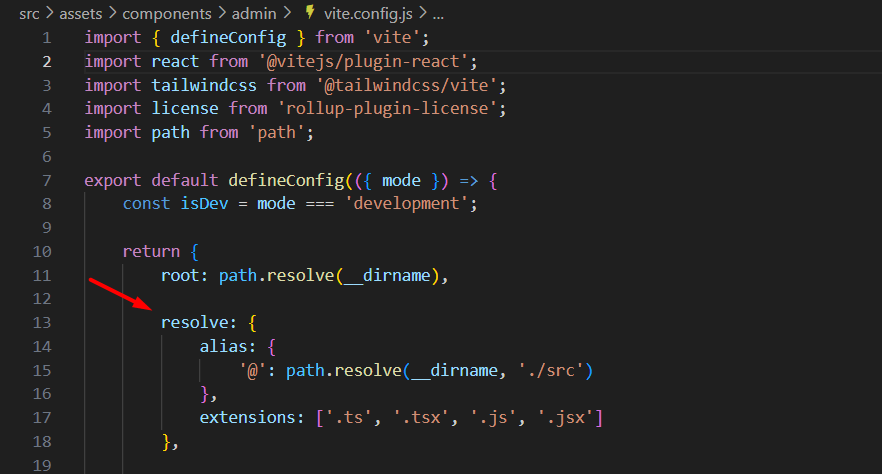Click line number 1 in the gutter
This screenshot has width=882, height=474.
pyautogui.click(x=47, y=38)
